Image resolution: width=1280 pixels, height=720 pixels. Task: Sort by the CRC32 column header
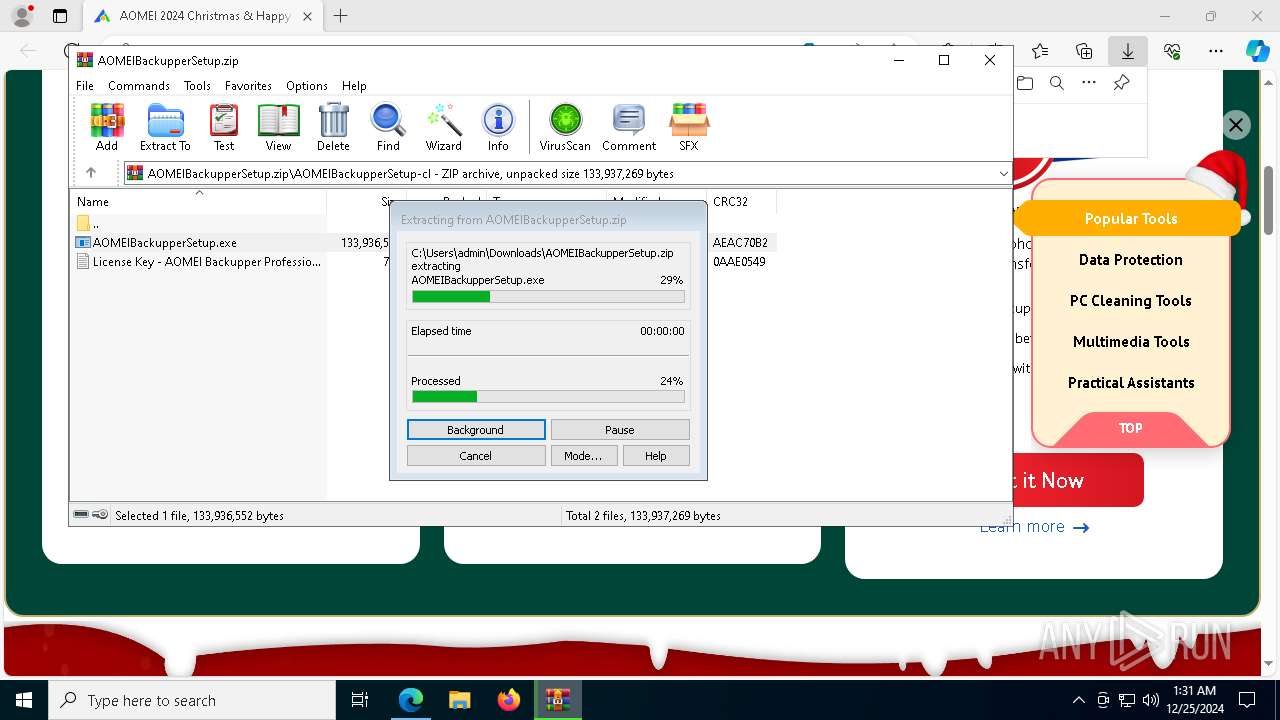click(741, 201)
